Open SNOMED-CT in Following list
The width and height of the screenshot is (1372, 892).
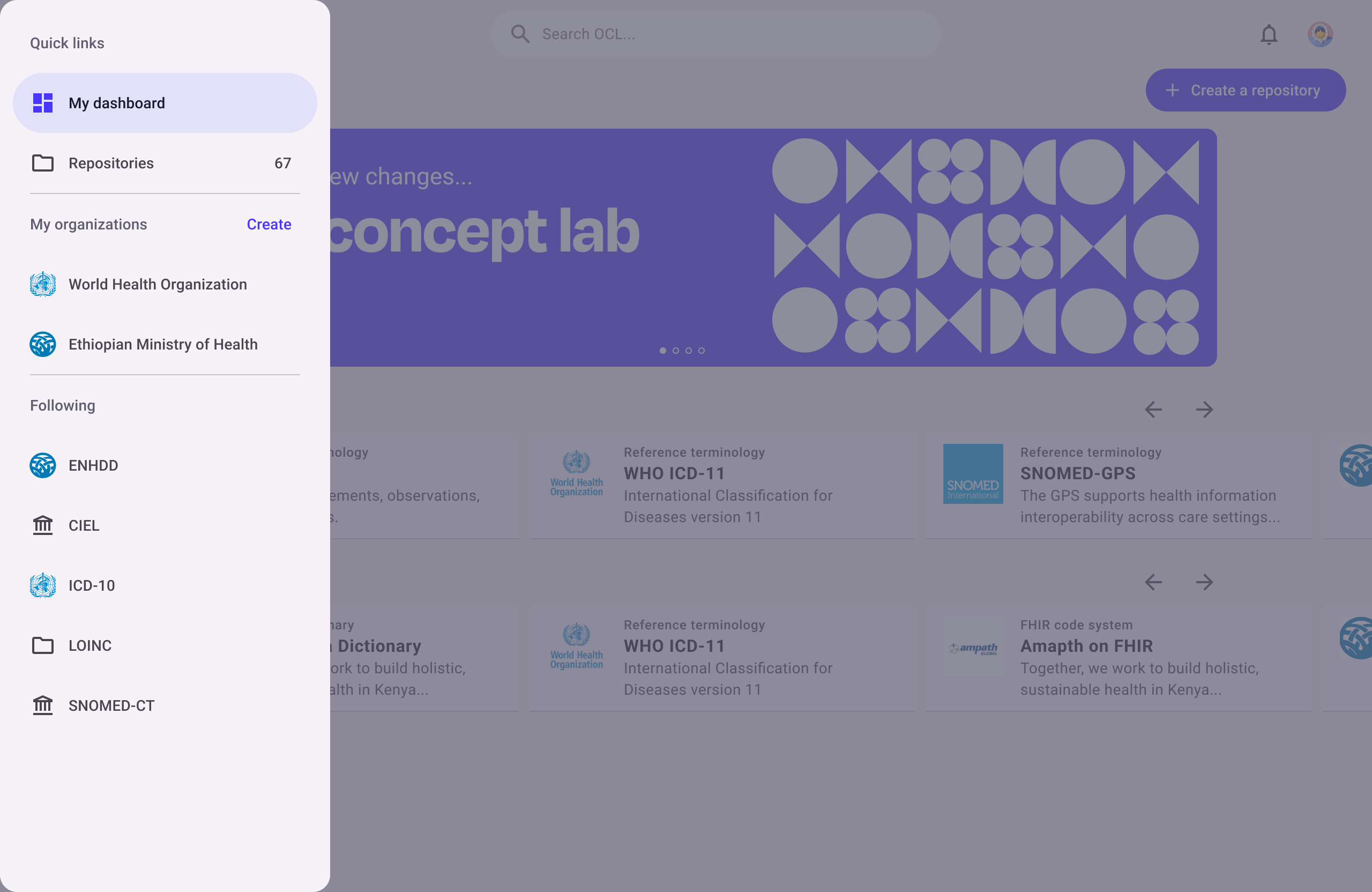click(x=111, y=705)
